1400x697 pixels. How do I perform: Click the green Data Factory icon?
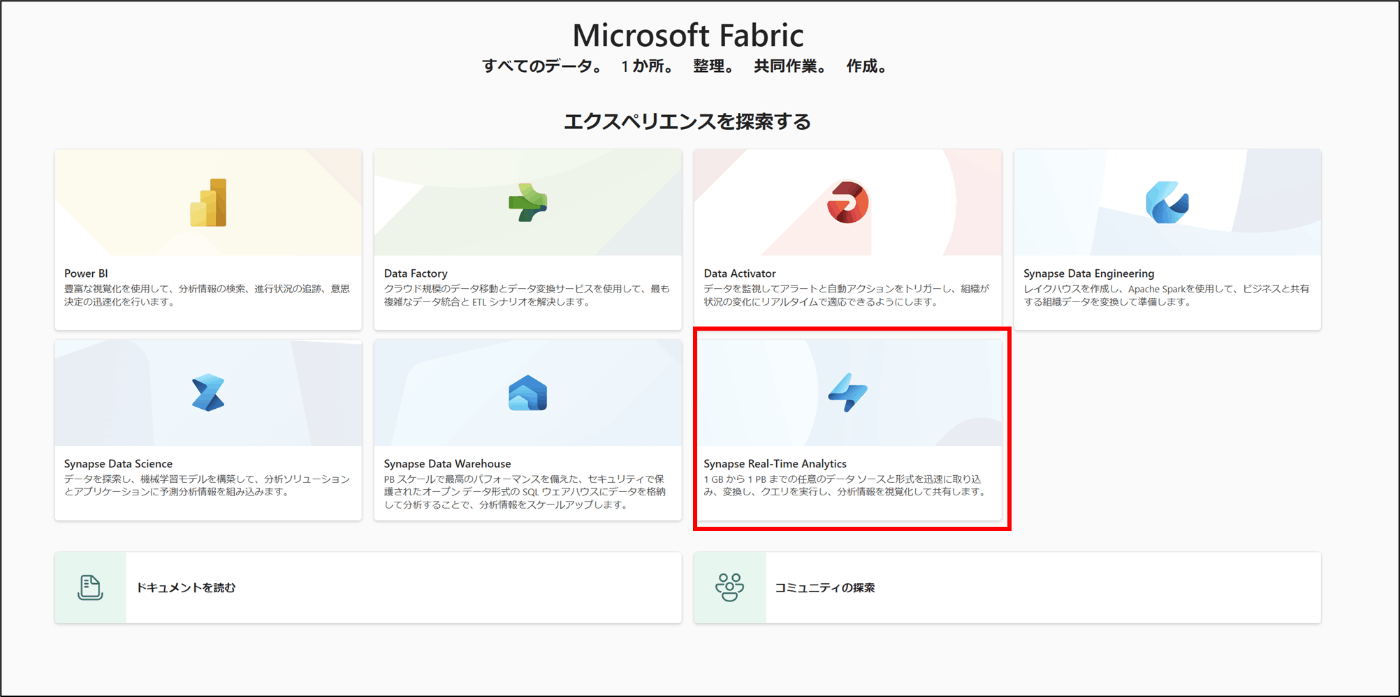pyautogui.click(x=528, y=203)
